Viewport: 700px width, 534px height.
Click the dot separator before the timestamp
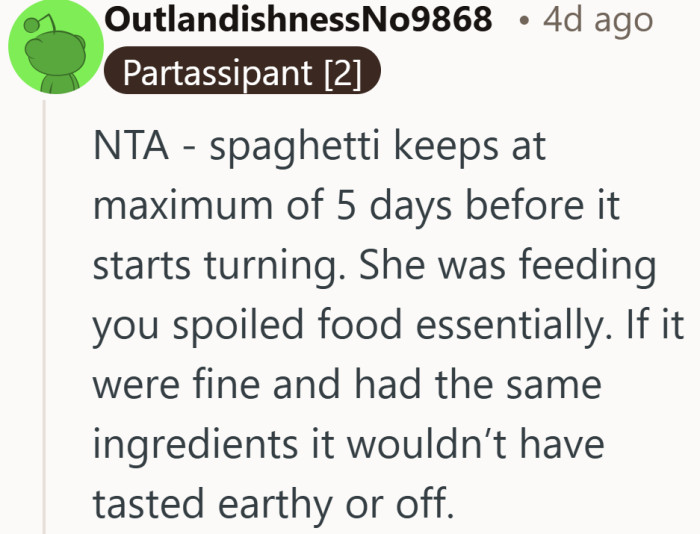pyautogui.click(x=521, y=21)
